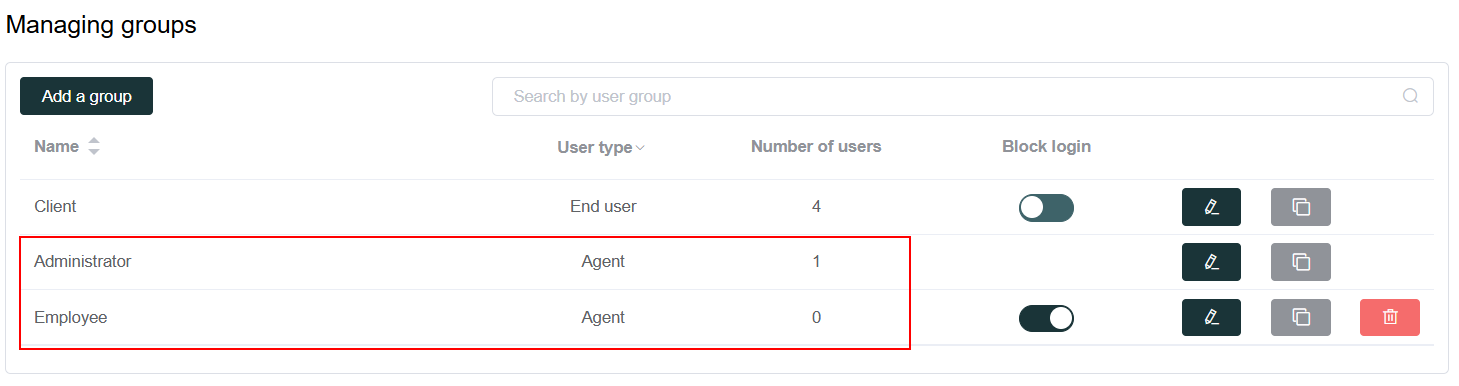Click the Block login column header

pos(1046,147)
